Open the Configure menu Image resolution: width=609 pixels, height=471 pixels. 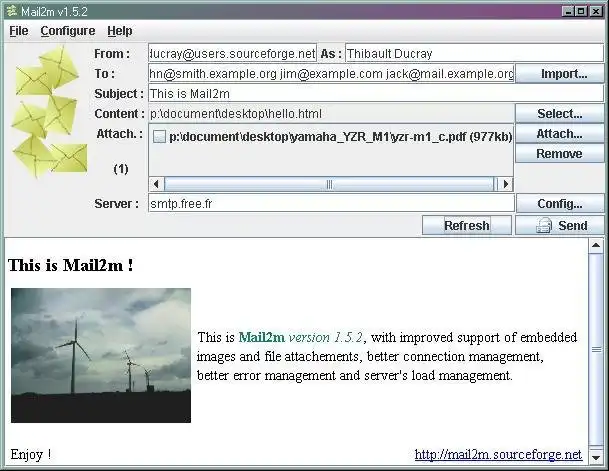[x=68, y=31]
